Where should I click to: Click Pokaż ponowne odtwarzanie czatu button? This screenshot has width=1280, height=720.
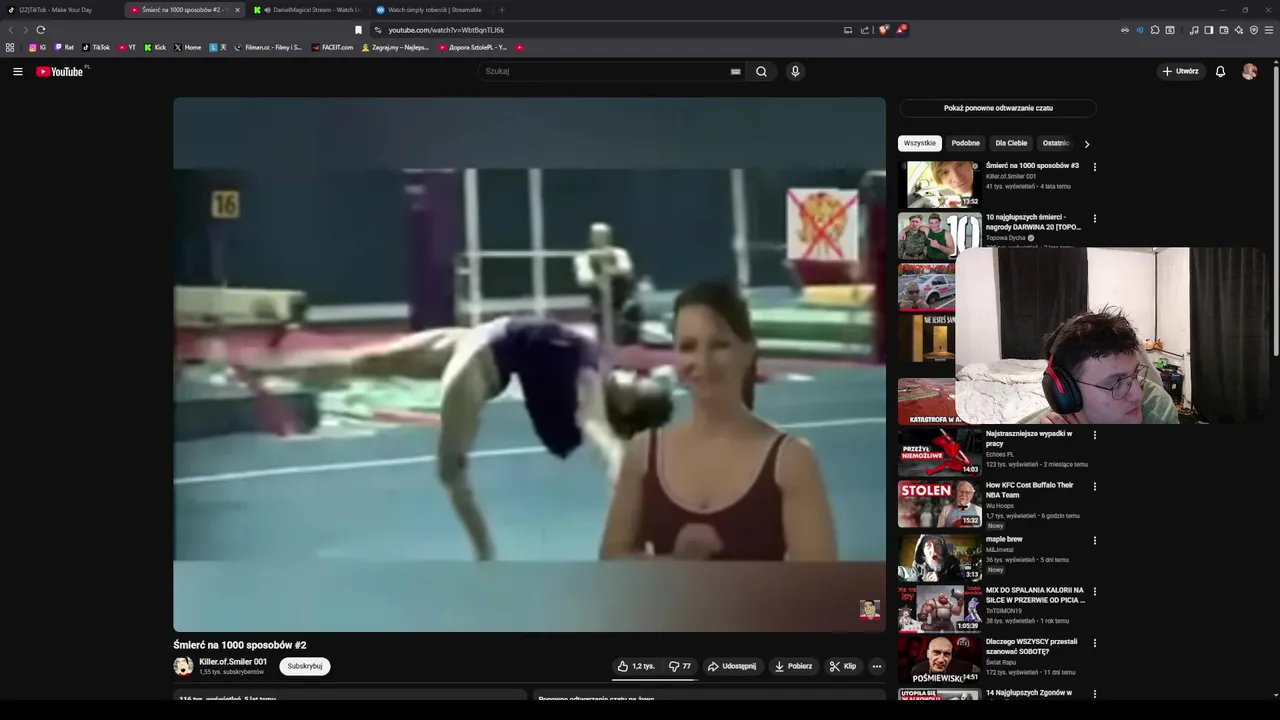coord(998,108)
